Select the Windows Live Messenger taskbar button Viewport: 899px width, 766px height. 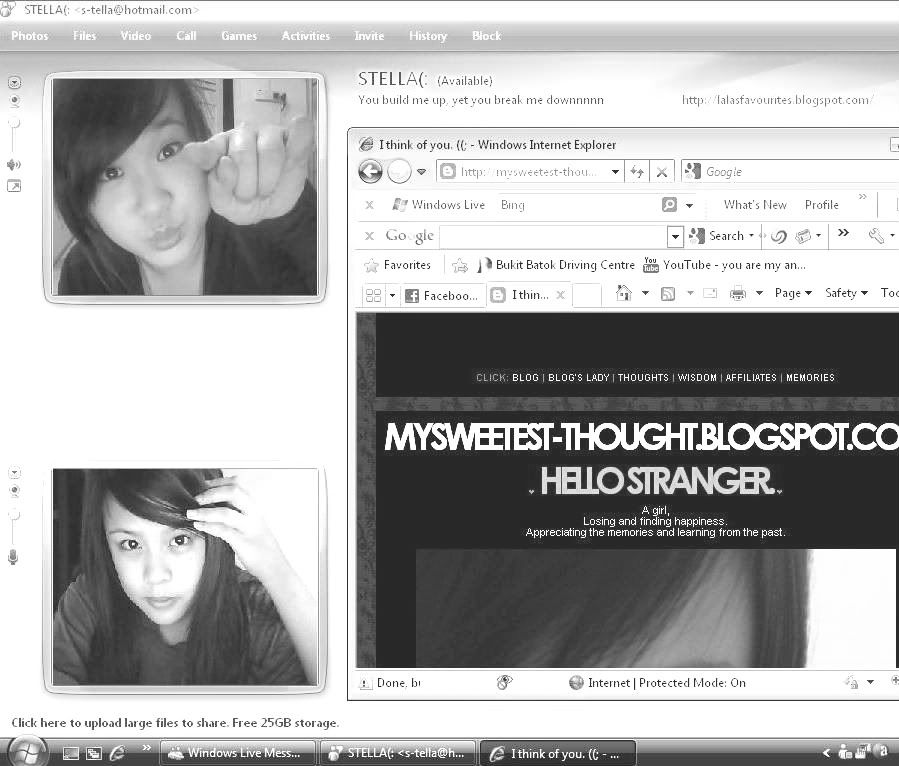click(237, 752)
